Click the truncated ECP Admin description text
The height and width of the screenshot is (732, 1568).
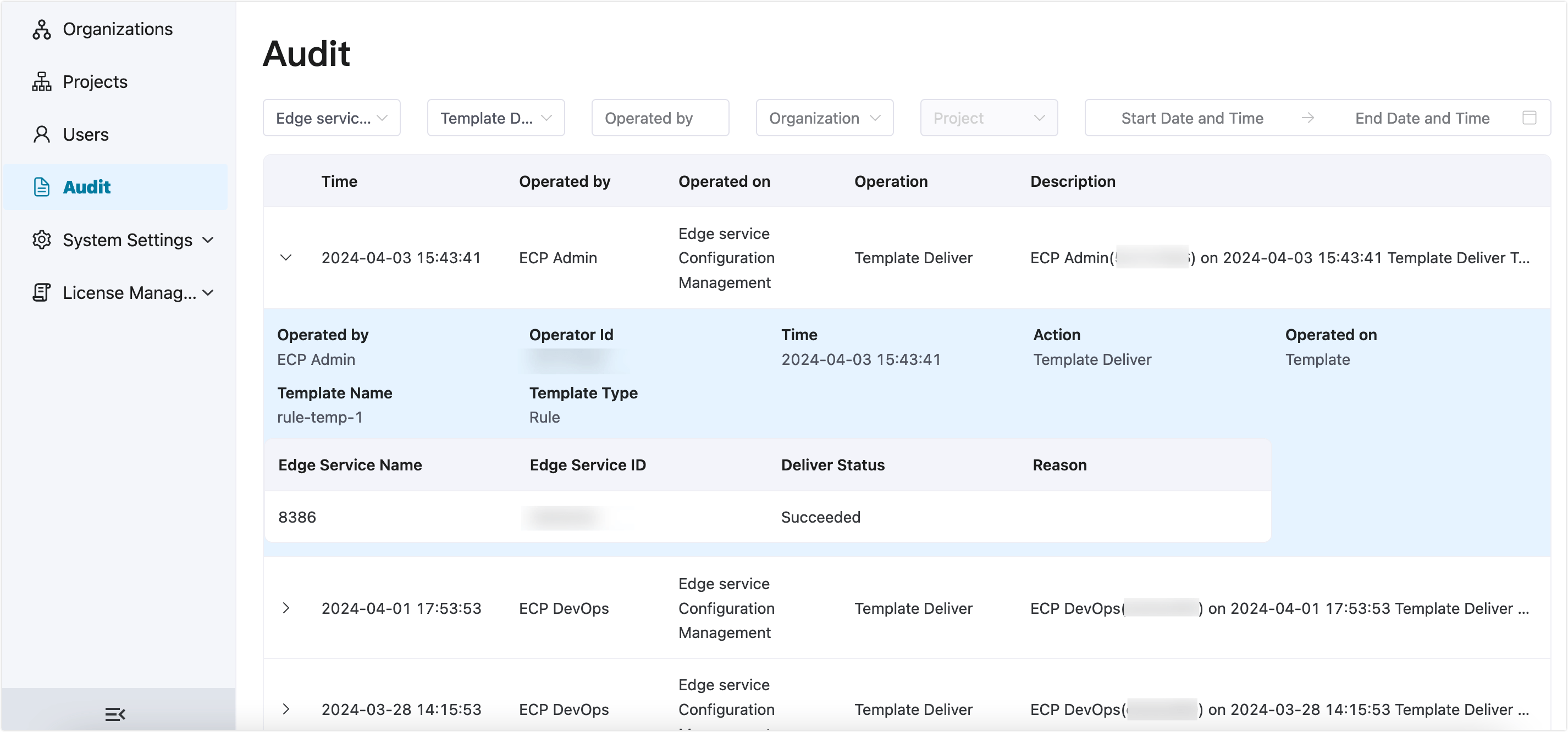tap(1278, 257)
